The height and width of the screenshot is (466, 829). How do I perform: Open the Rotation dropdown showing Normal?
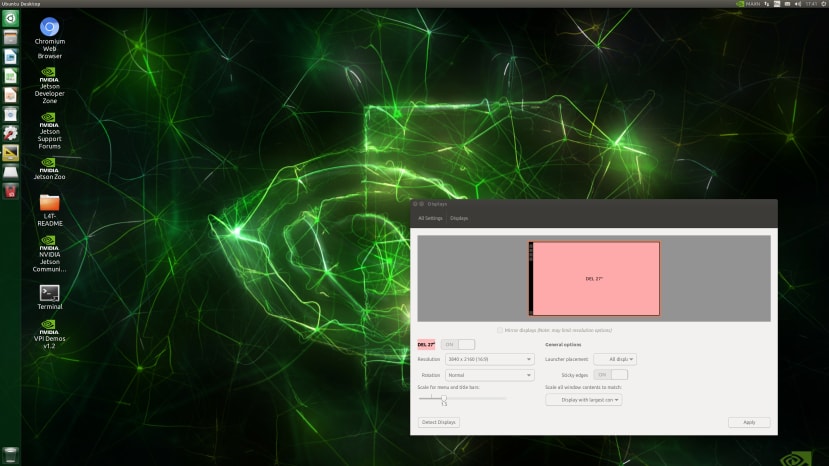[490, 375]
